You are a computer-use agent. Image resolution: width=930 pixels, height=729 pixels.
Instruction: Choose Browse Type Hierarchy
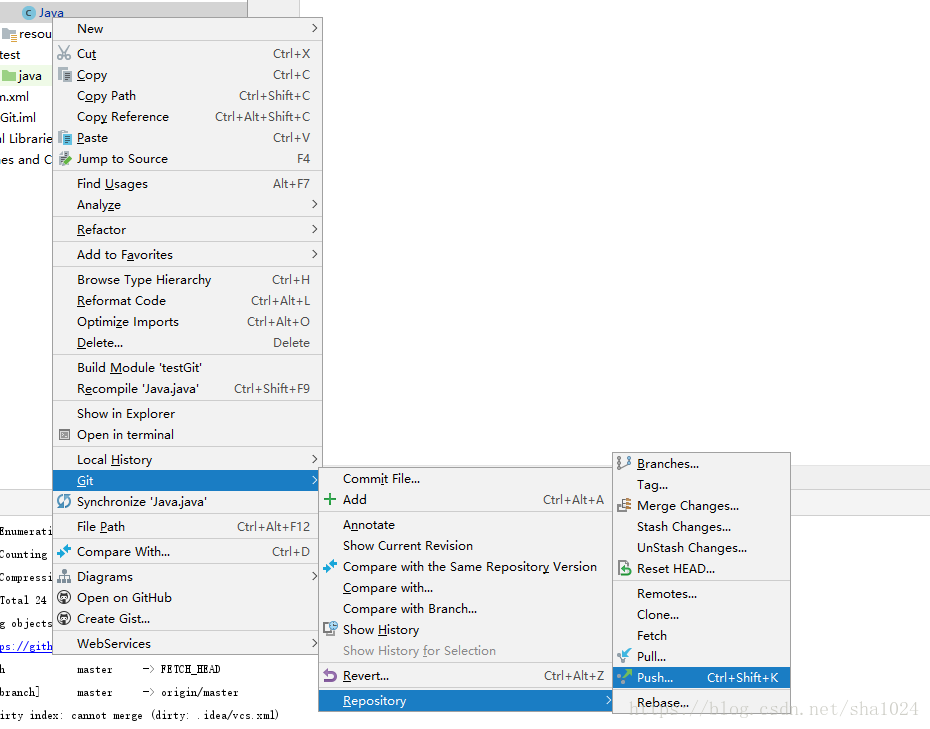(187, 279)
